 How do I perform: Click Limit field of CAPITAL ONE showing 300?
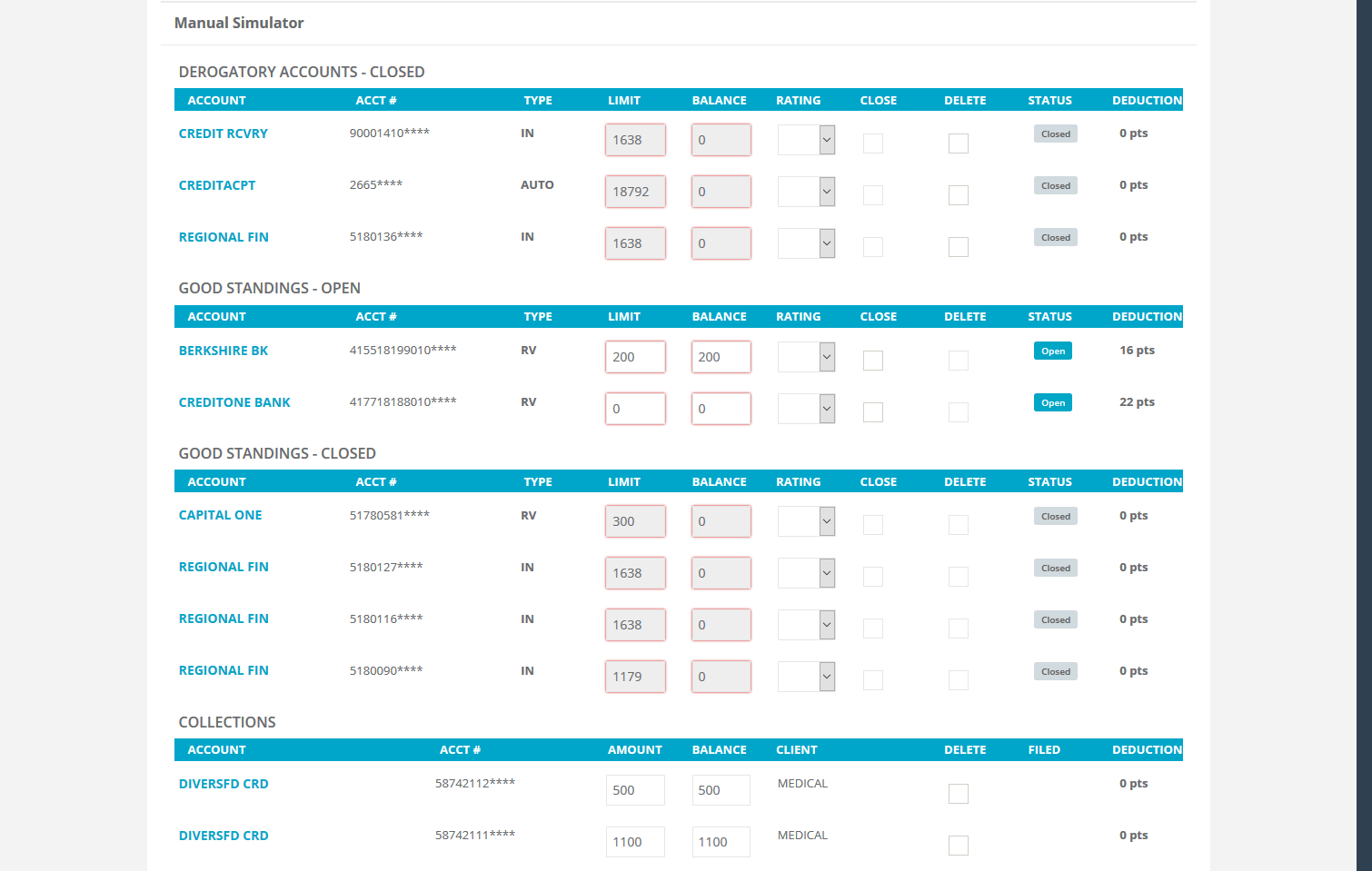635,521
